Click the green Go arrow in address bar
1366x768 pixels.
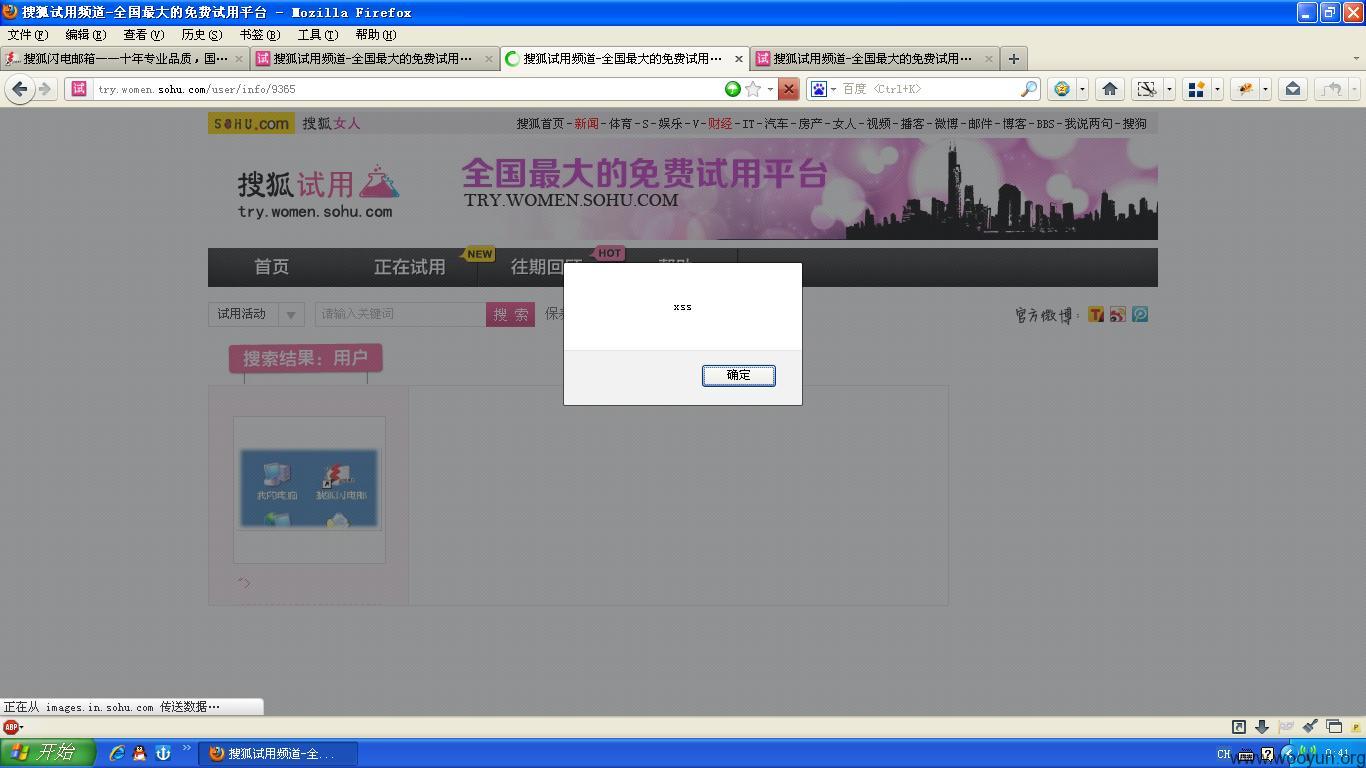[733, 89]
